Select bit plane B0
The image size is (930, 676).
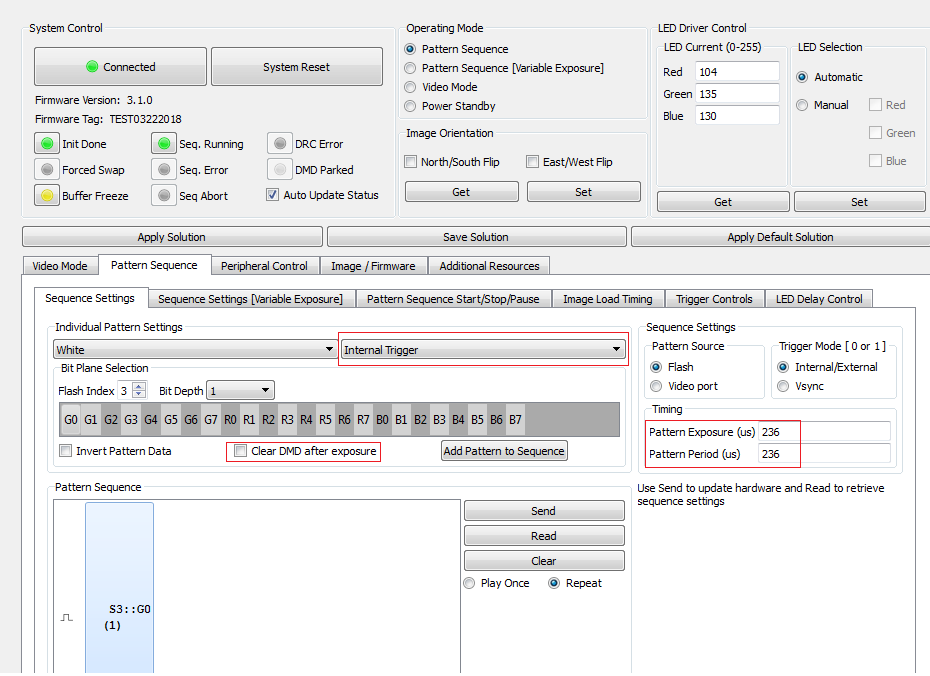coord(382,420)
